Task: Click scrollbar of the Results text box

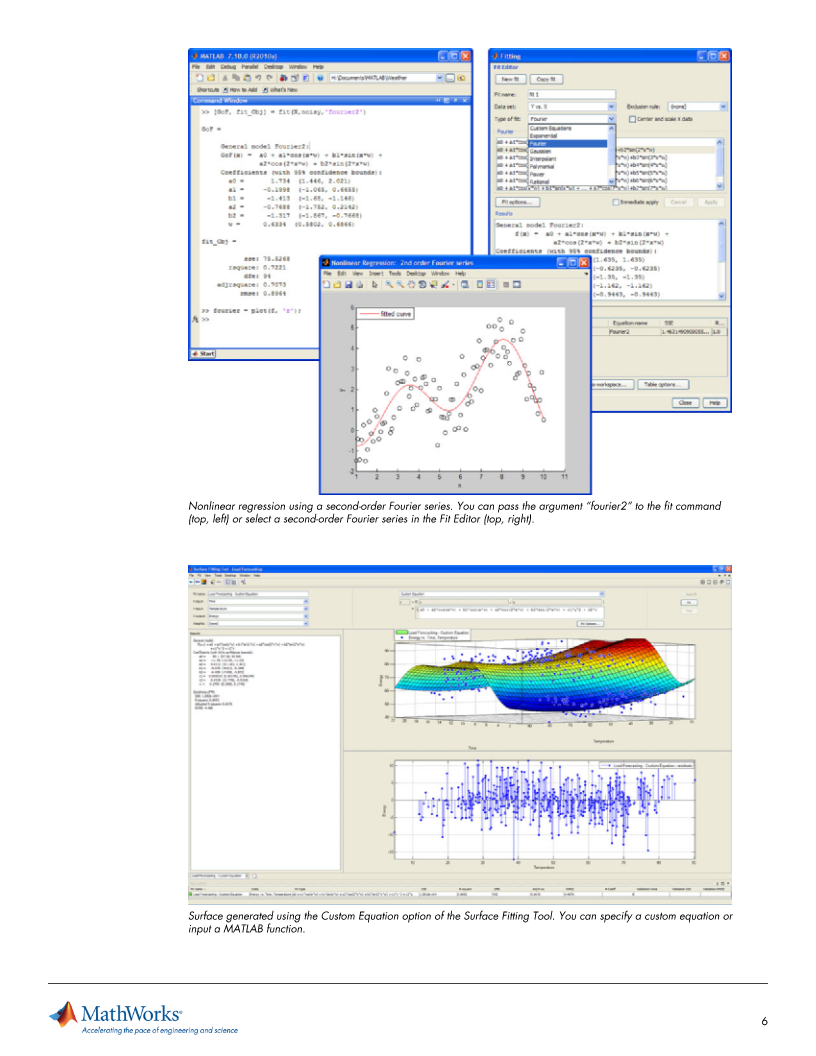Action: click(722, 259)
